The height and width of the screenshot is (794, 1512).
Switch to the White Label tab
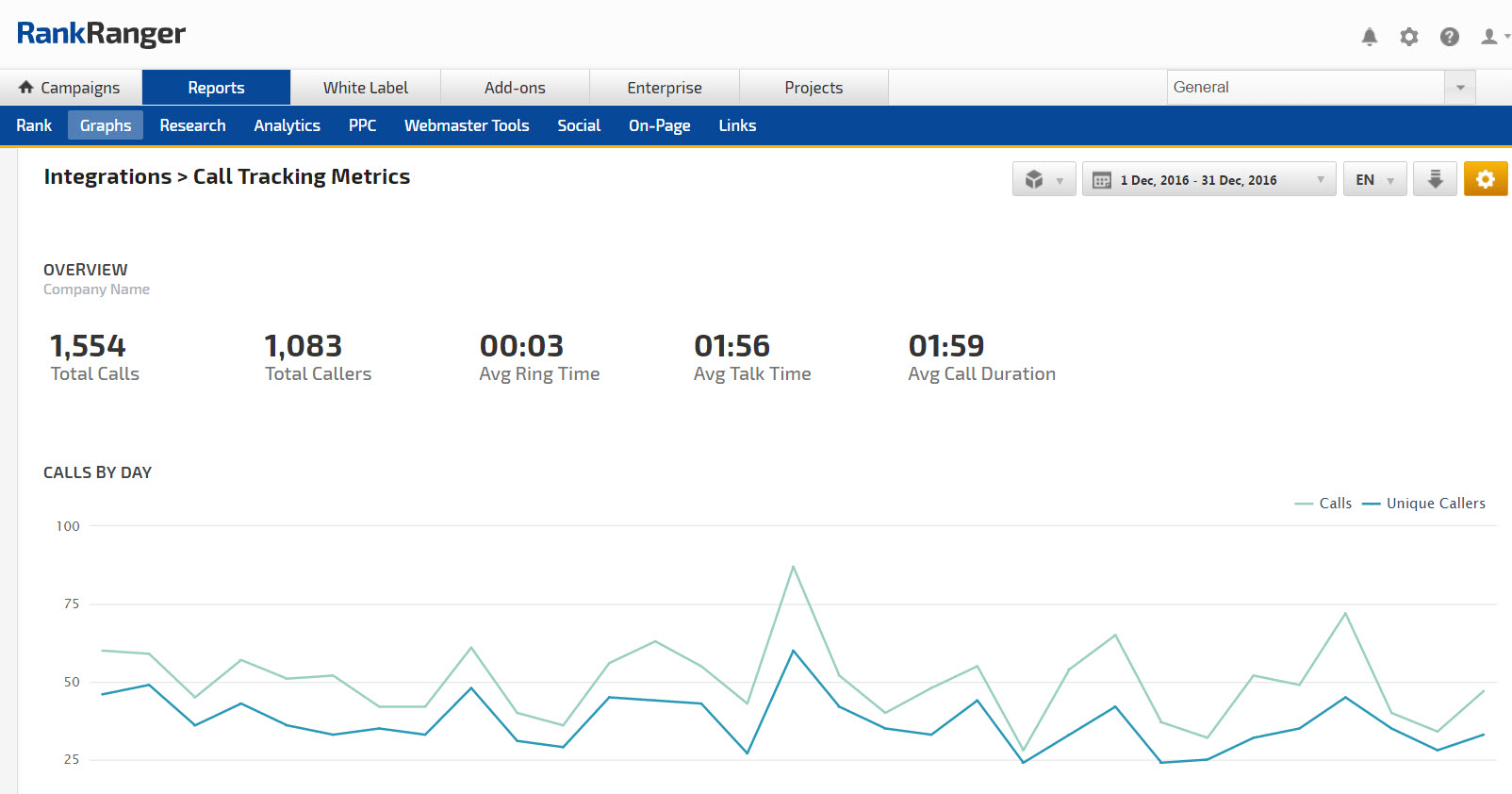pyautogui.click(x=365, y=88)
